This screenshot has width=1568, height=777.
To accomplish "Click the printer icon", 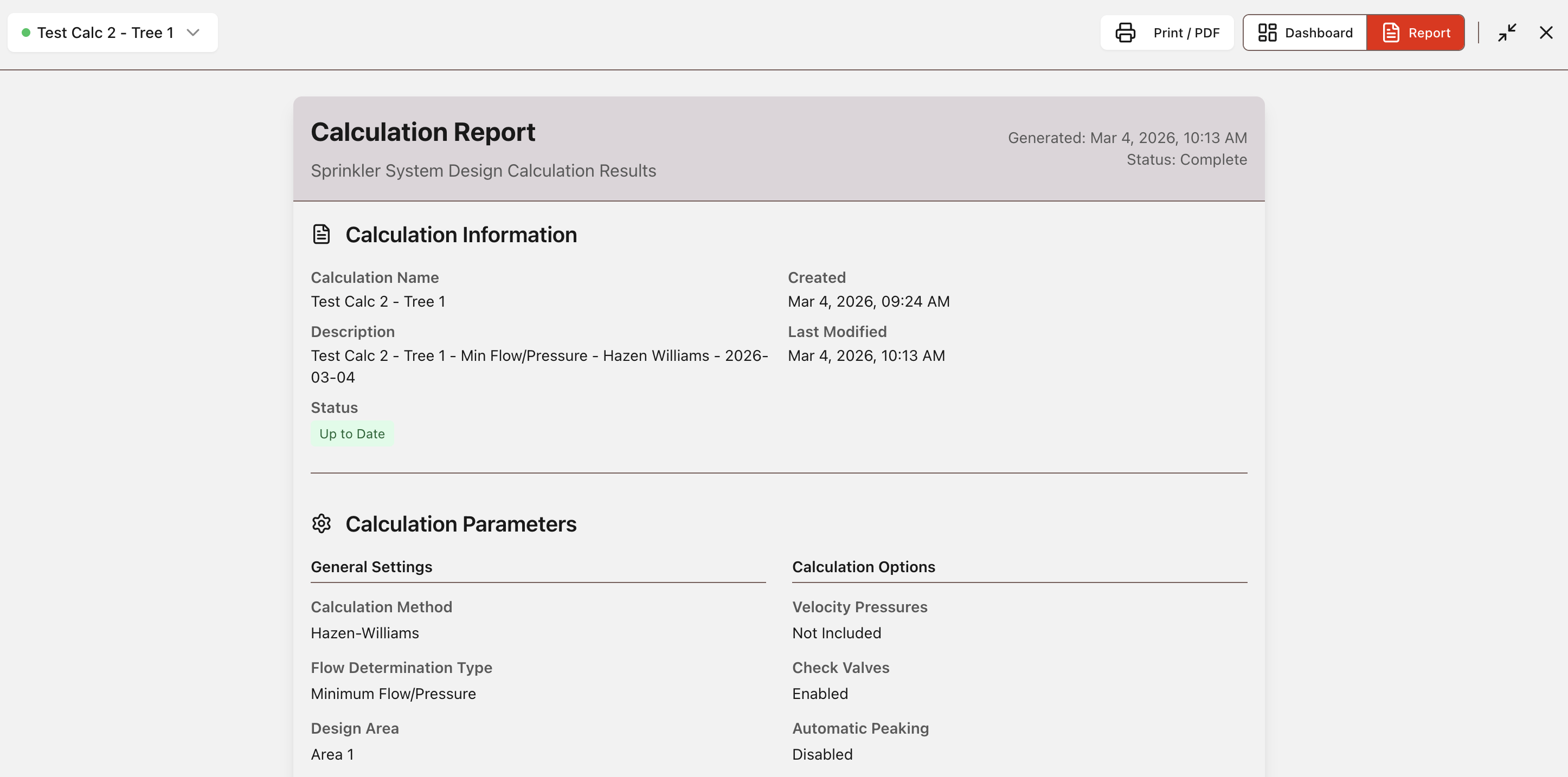I will click(x=1125, y=33).
